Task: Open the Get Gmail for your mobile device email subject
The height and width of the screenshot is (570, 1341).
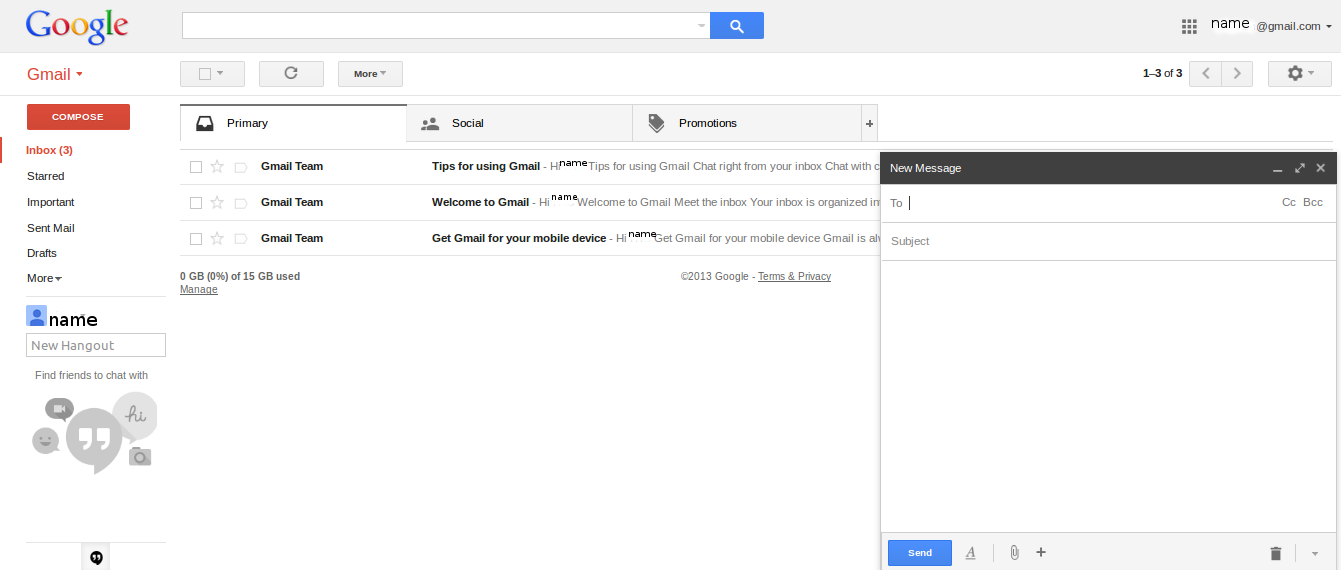Action: pyautogui.click(x=519, y=238)
